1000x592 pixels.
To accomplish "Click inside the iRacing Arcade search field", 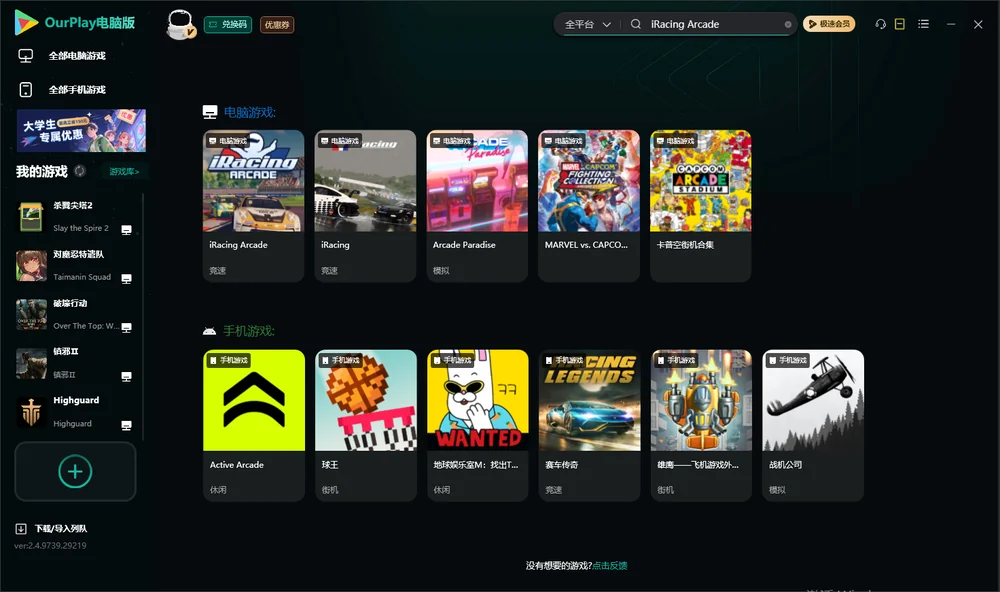I will pos(714,24).
